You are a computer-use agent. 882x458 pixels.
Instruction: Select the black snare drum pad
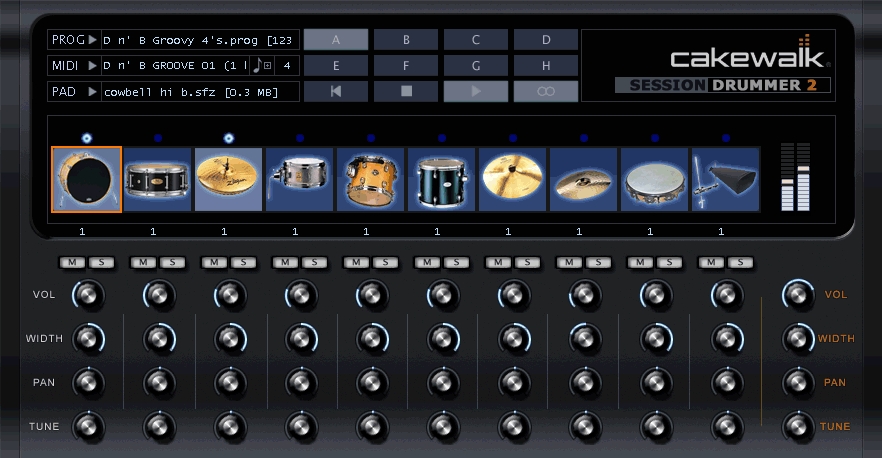158,179
